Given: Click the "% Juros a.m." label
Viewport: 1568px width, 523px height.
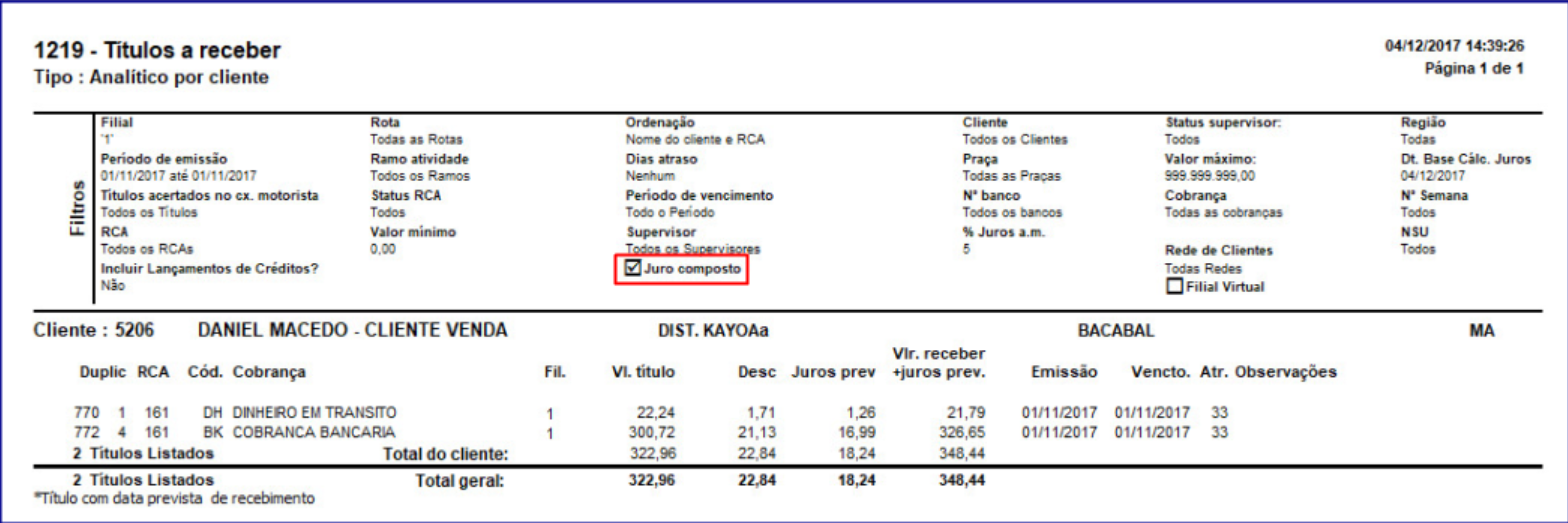Looking at the screenshot, I should click(x=1003, y=232).
